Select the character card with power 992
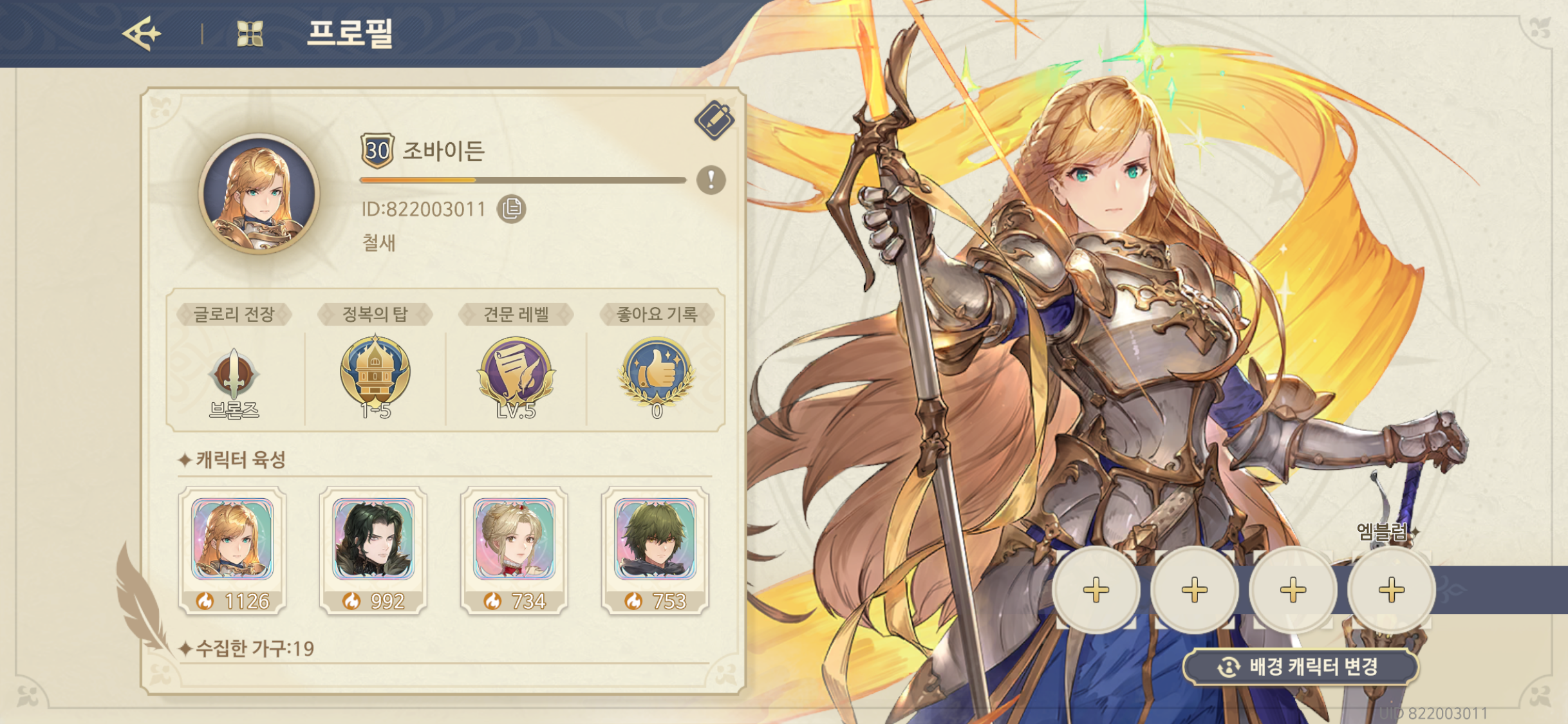Image resolution: width=1568 pixels, height=724 pixels. pos(374,550)
